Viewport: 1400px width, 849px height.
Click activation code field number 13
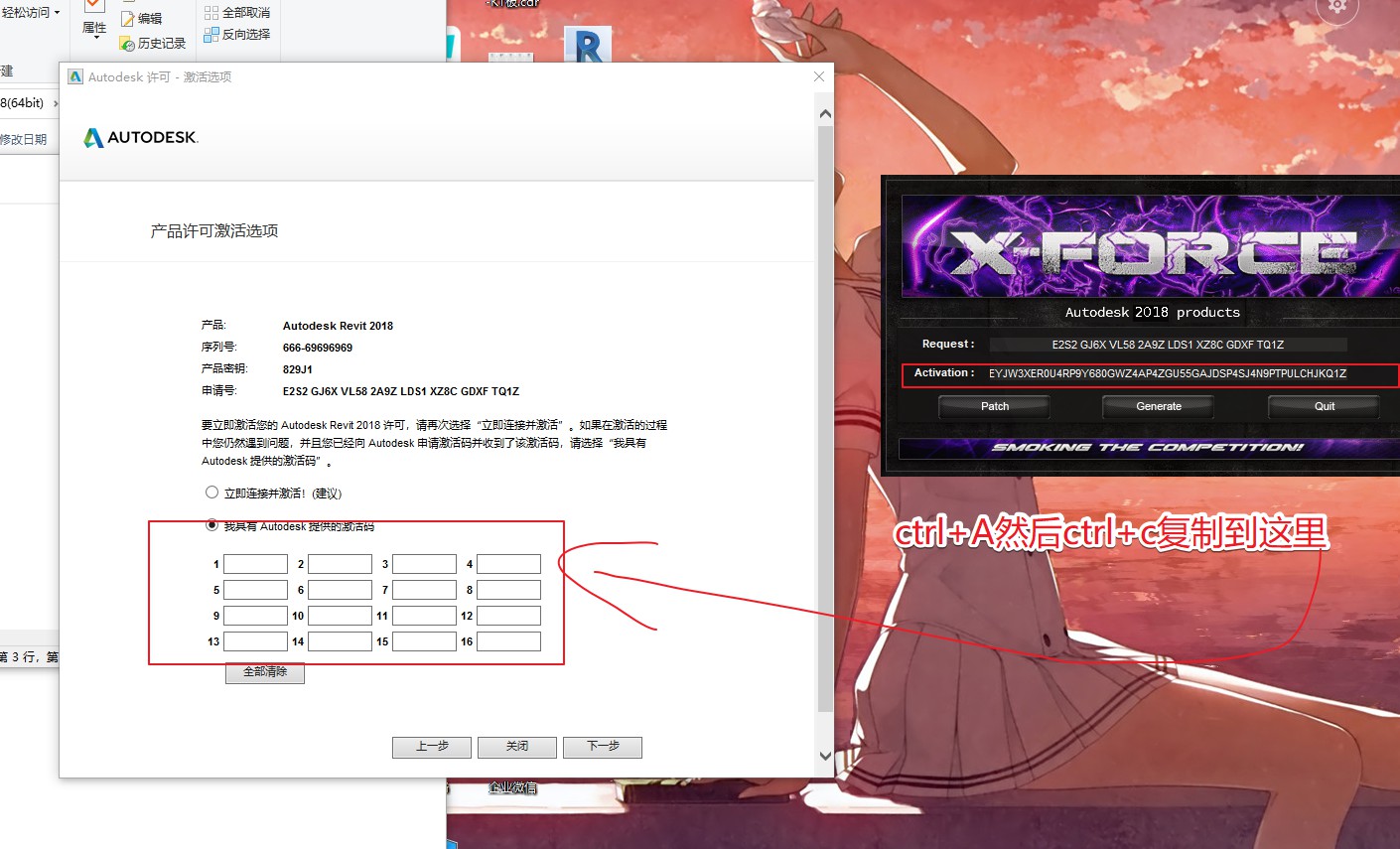coord(255,641)
